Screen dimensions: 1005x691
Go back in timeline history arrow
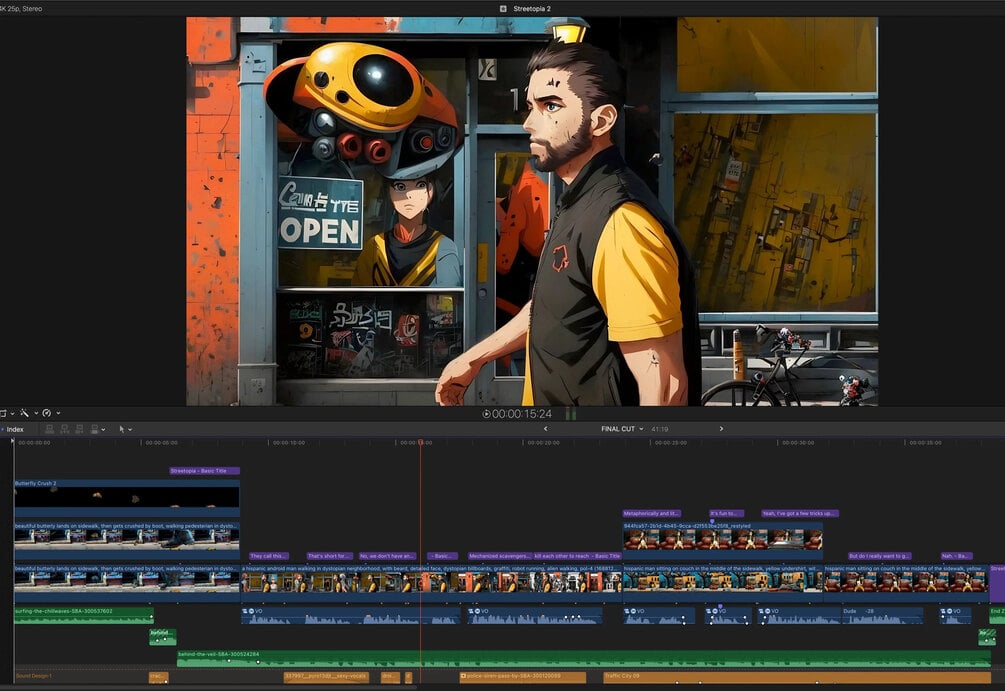(545, 429)
